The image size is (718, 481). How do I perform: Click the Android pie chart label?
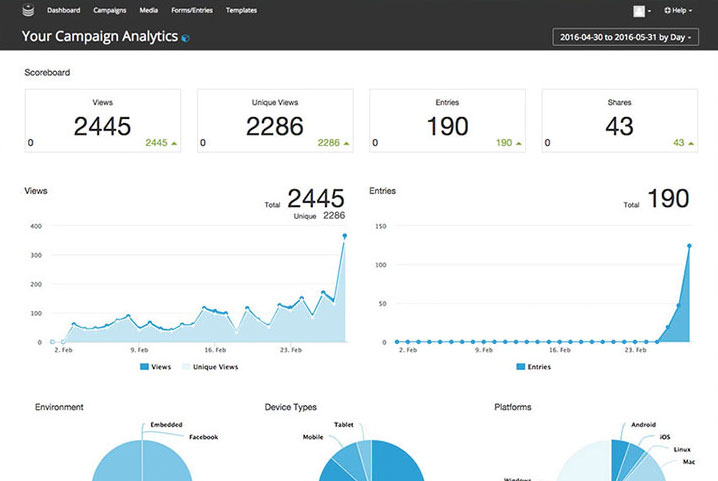pyautogui.click(x=643, y=425)
